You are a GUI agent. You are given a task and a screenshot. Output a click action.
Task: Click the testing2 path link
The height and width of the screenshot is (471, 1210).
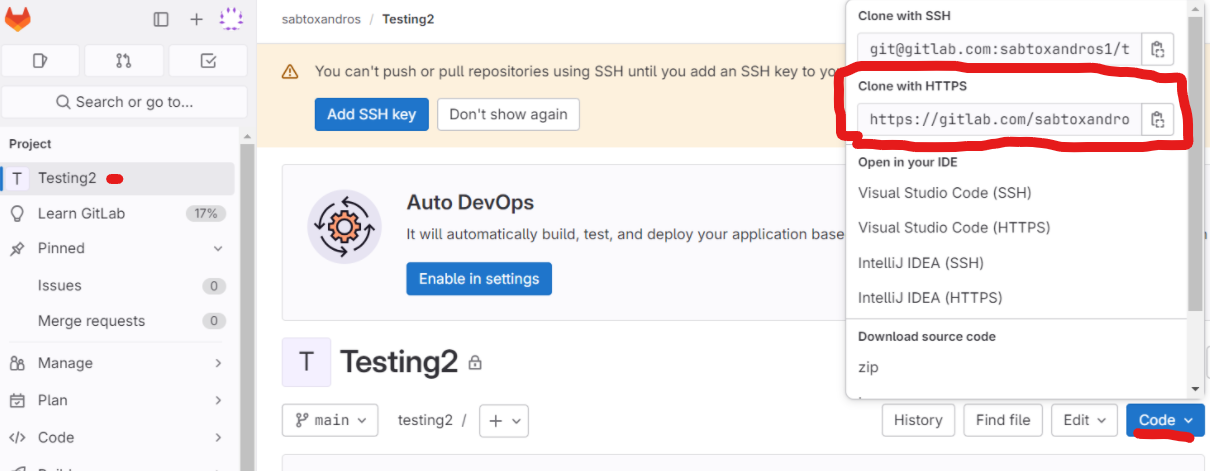tap(425, 420)
